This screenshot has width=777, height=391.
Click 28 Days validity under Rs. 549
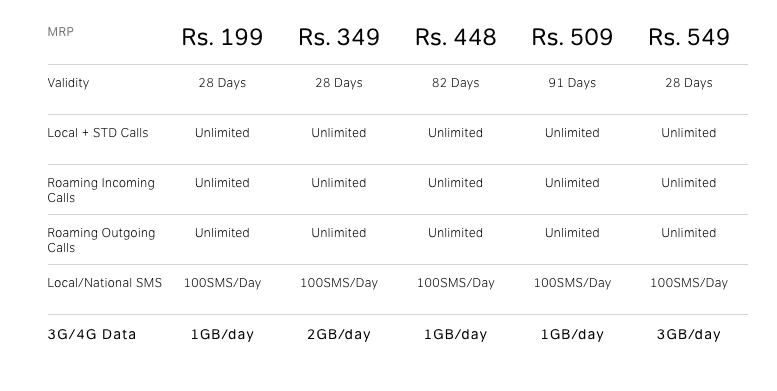tap(689, 83)
